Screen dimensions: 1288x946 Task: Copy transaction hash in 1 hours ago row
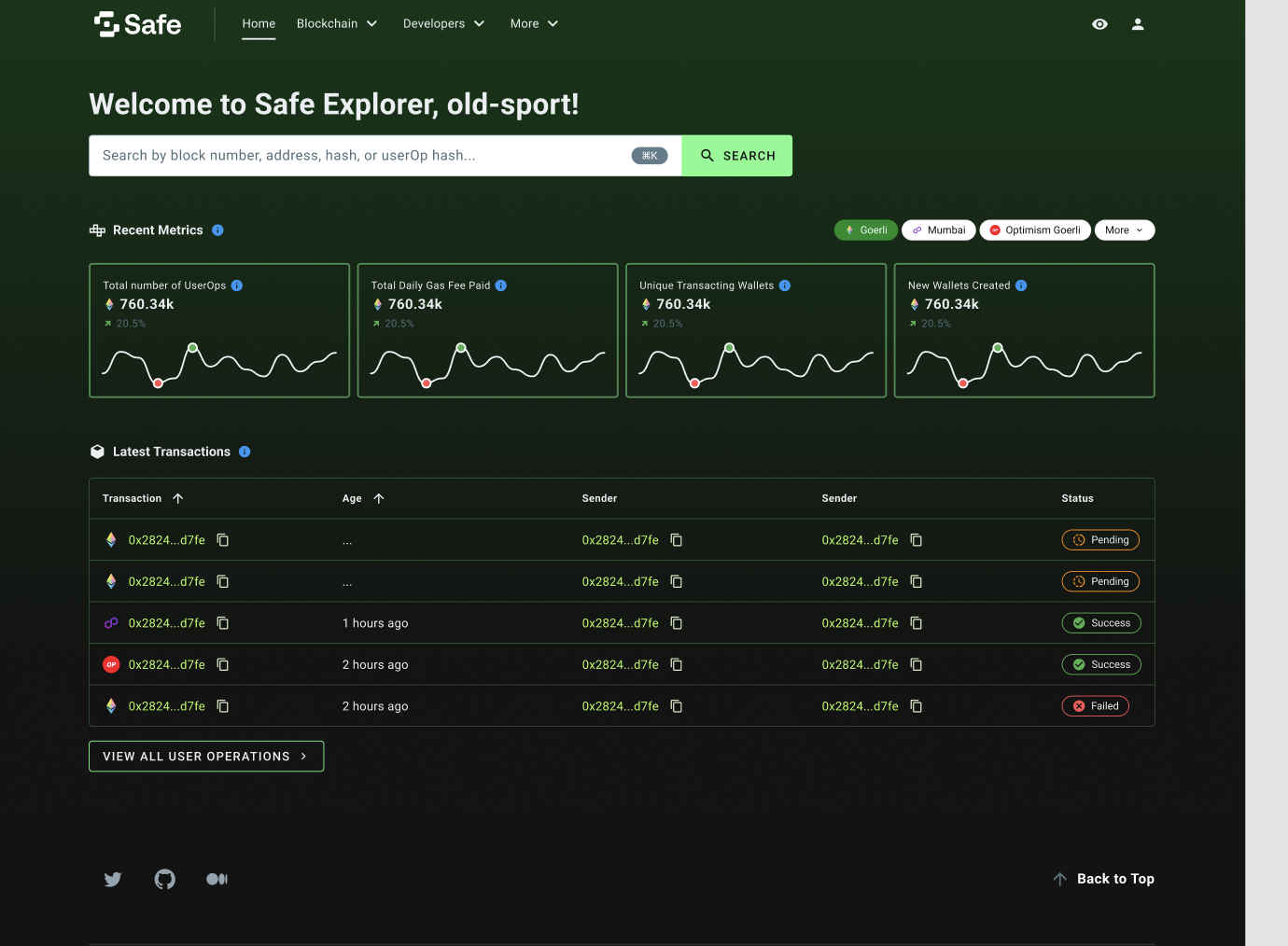tap(223, 623)
